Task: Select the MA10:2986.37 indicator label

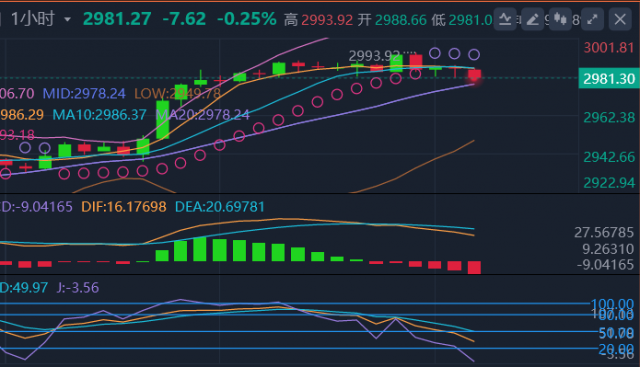Action: [99, 115]
